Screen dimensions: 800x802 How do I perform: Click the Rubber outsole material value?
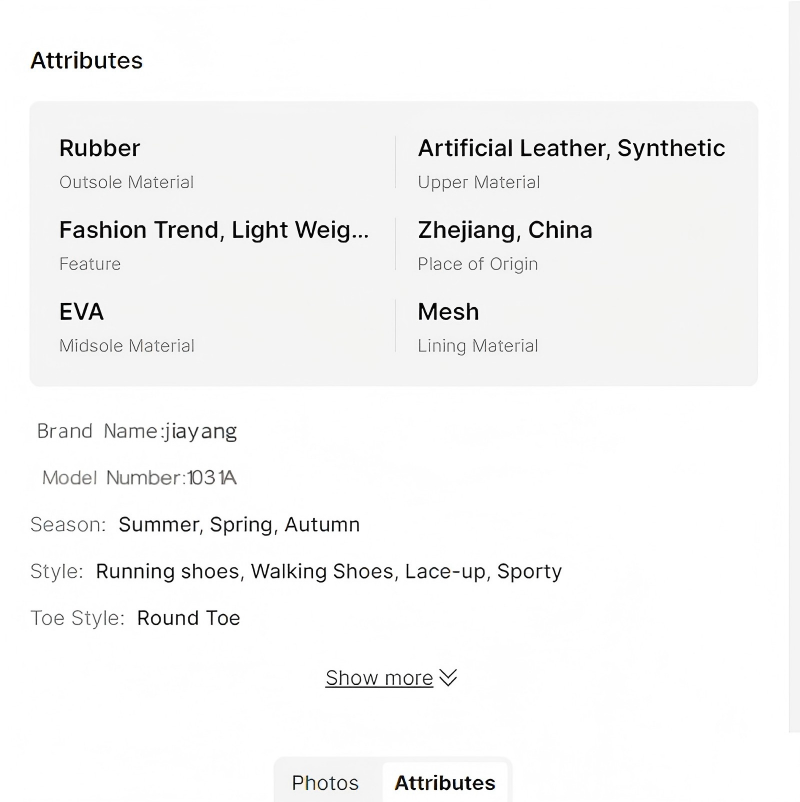coord(100,148)
